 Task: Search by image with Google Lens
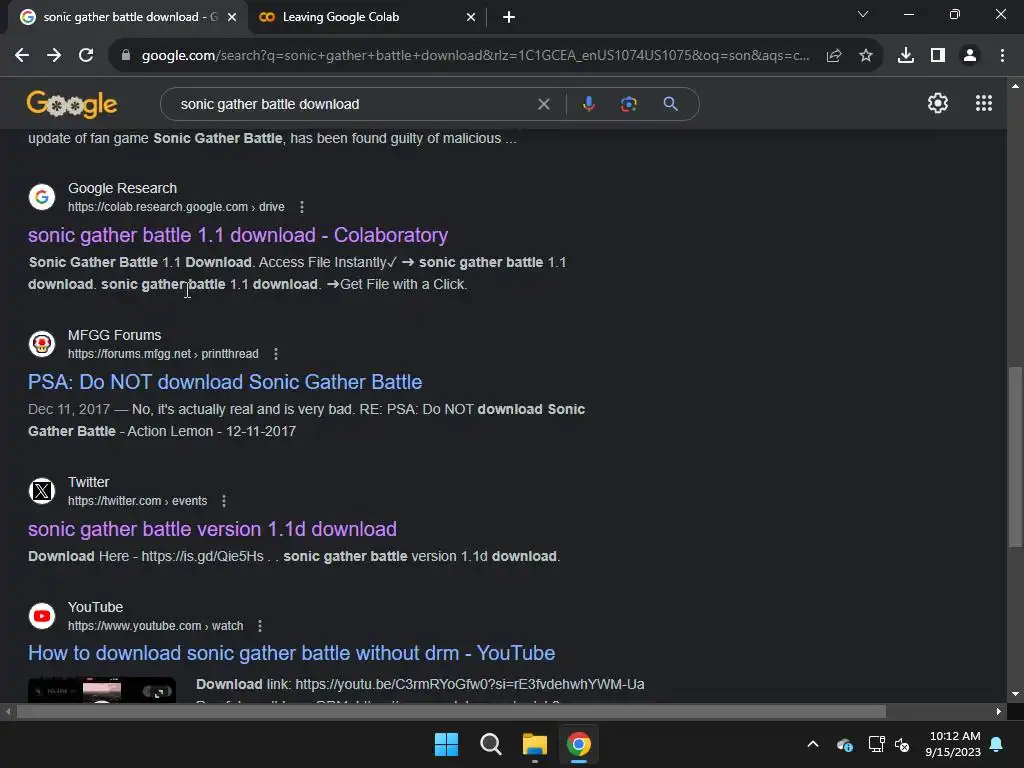(x=629, y=104)
